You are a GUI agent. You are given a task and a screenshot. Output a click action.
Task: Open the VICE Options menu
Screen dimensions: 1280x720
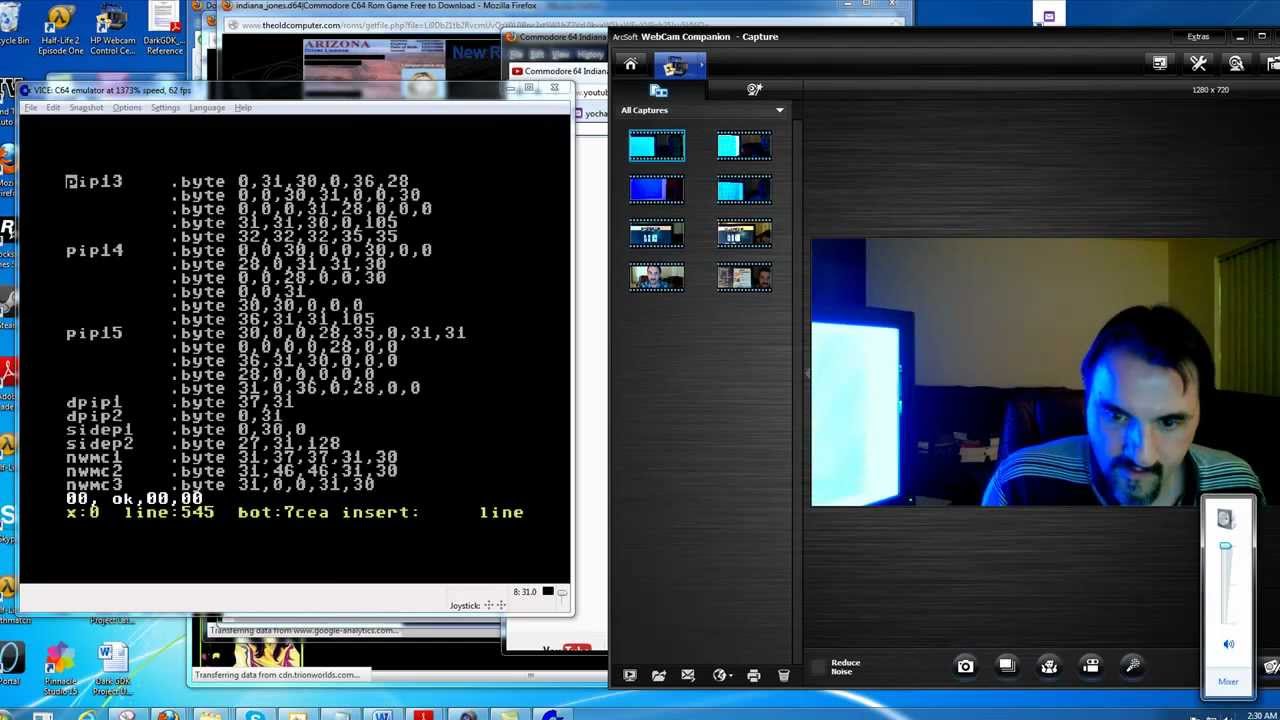127,108
